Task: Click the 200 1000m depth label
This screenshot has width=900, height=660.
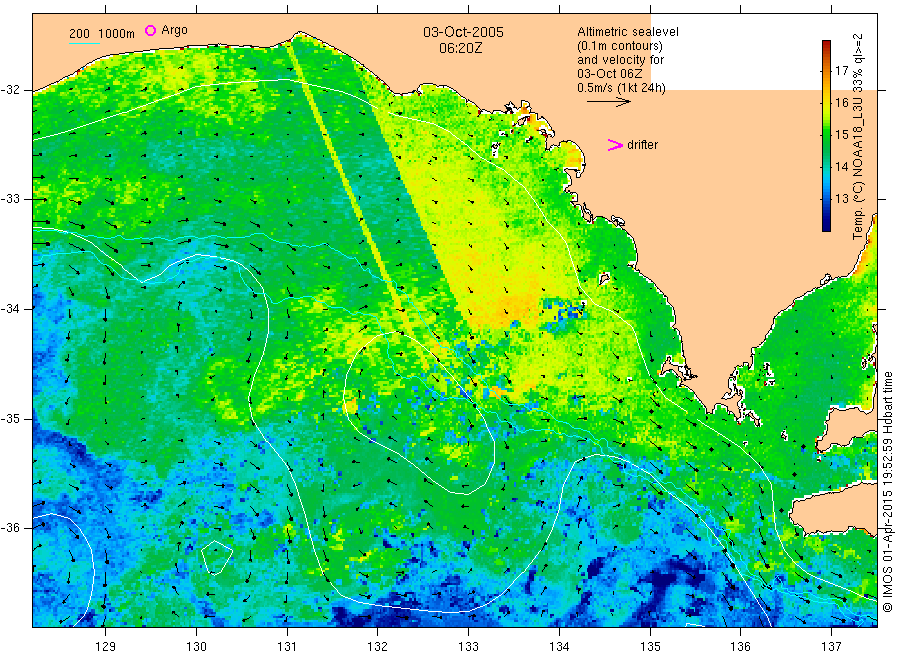Action: pos(102,34)
